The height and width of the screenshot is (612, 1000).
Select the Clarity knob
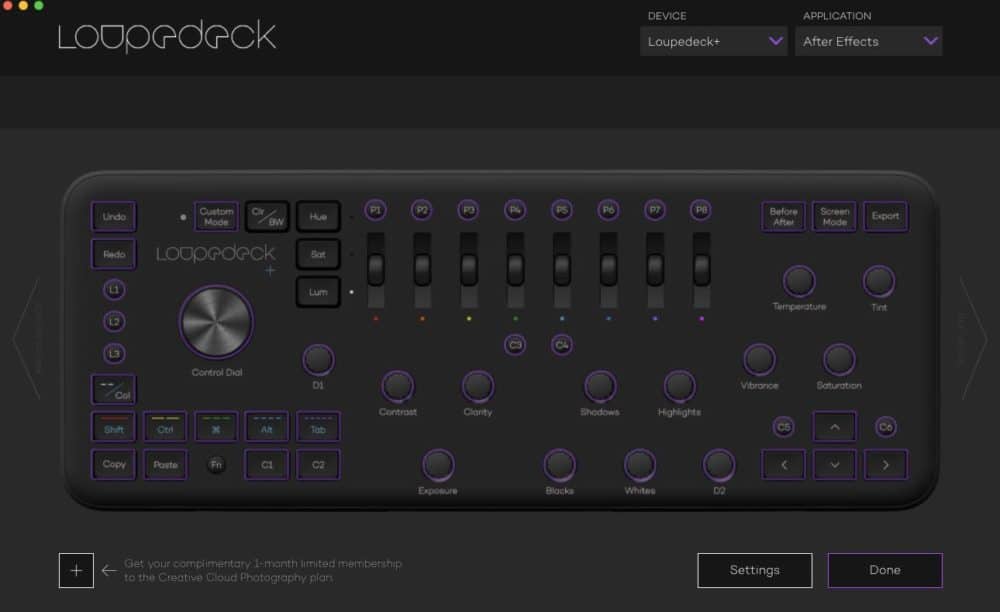point(478,386)
